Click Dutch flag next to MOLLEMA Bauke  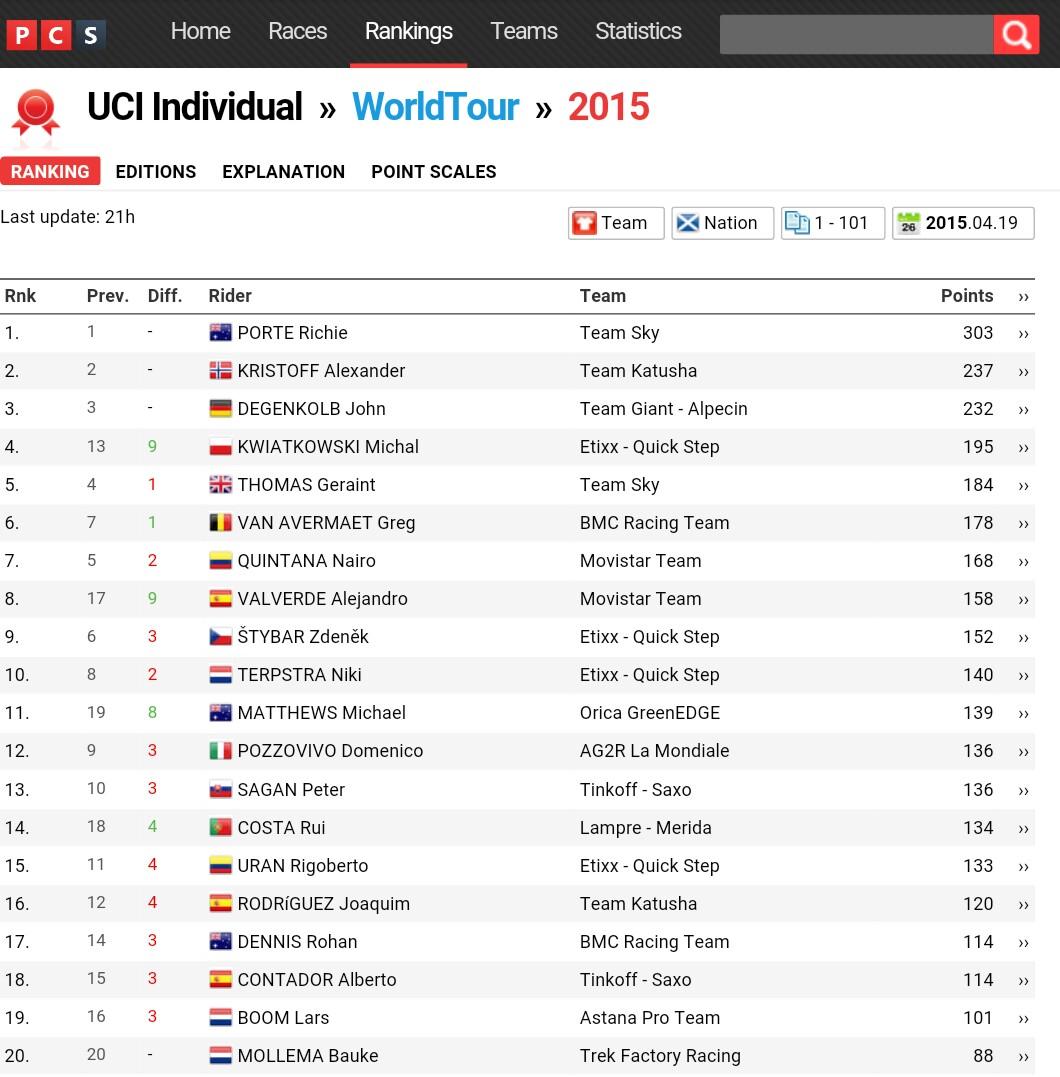pyautogui.click(x=221, y=1056)
